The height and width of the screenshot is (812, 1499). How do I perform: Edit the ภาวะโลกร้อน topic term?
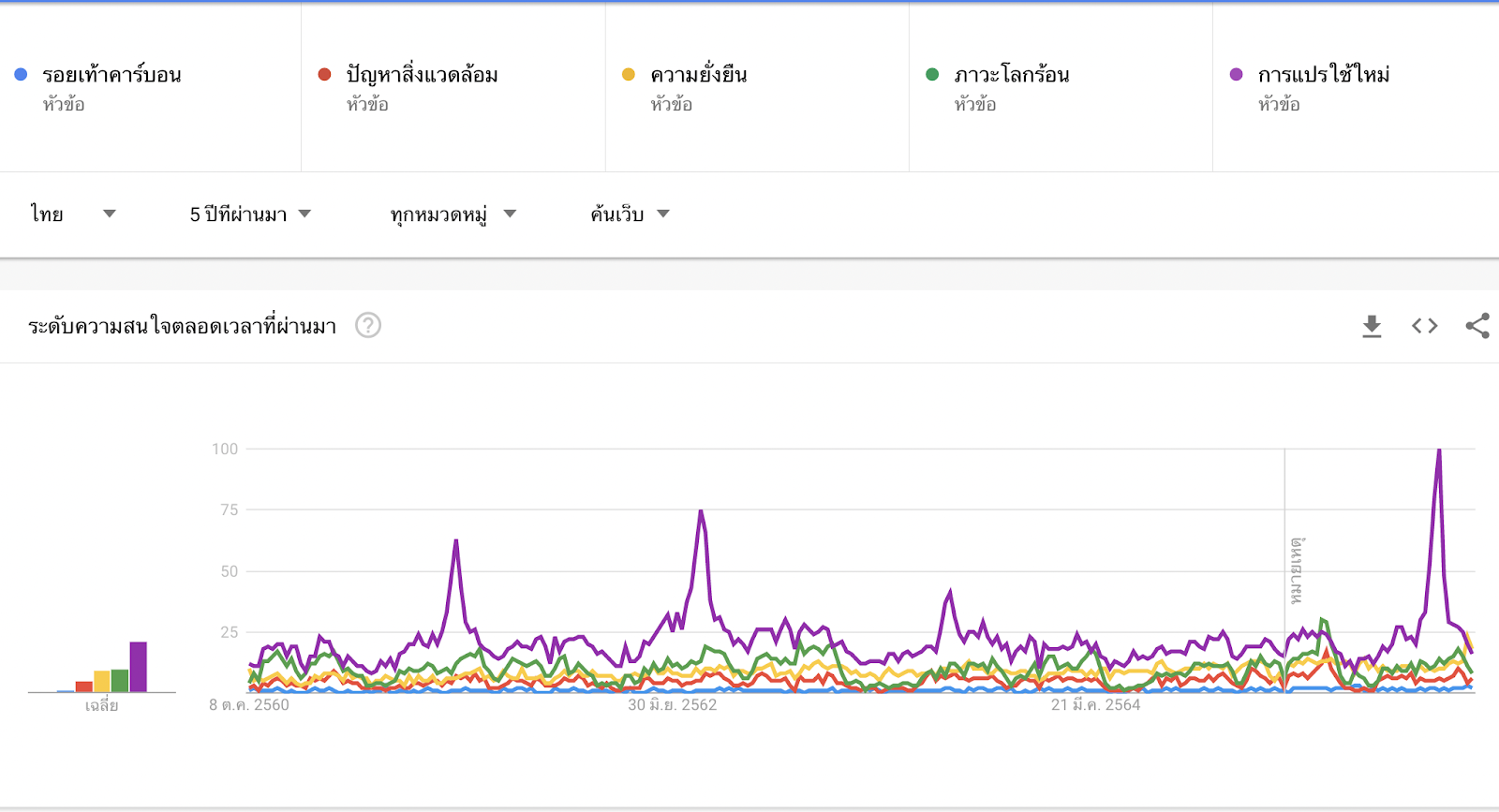(x=1011, y=75)
